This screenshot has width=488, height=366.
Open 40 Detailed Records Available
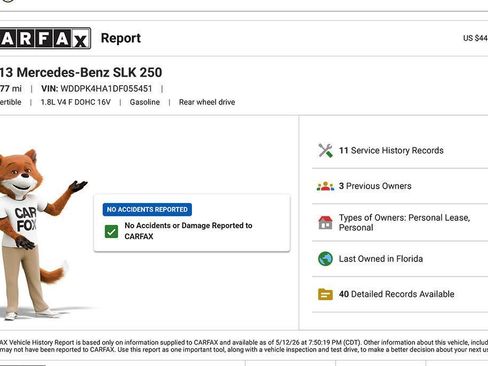coord(397,294)
